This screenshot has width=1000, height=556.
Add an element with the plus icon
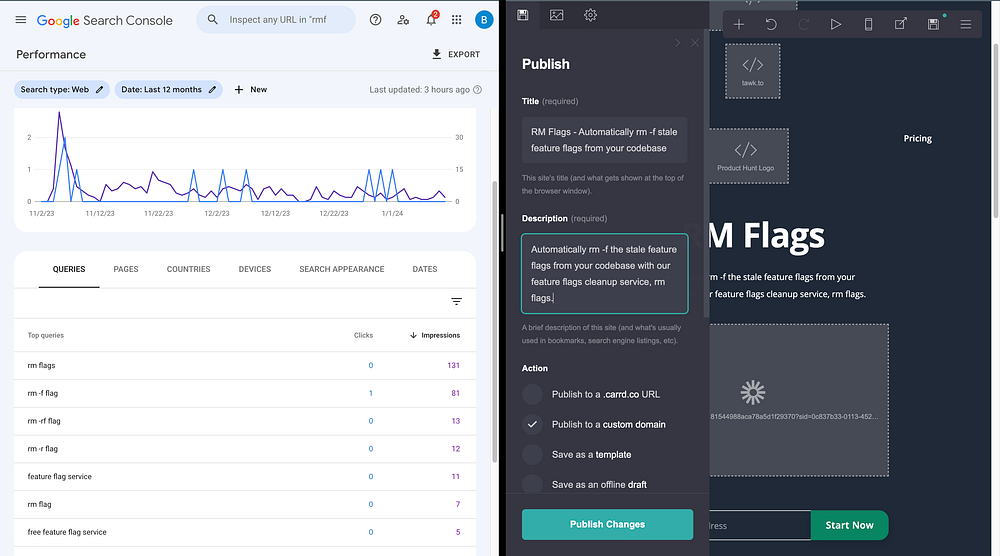pos(739,24)
